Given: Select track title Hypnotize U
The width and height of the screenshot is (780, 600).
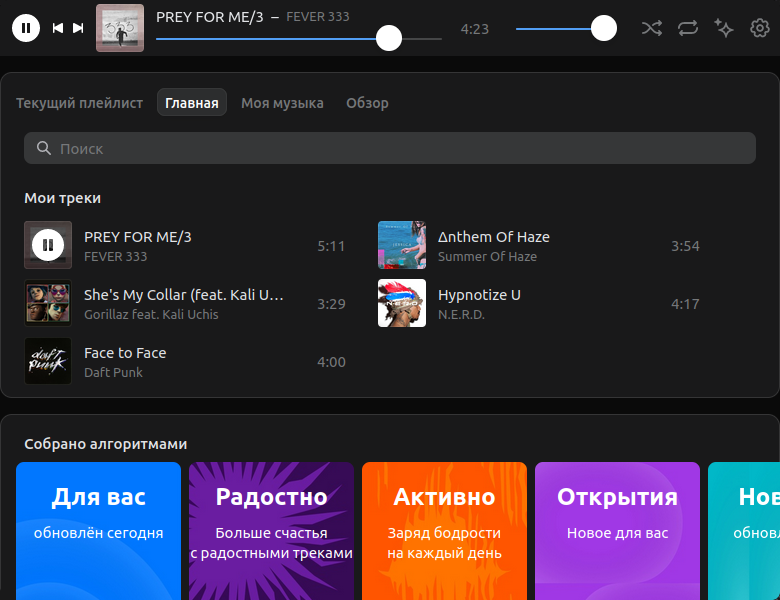Looking at the screenshot, I should point(480,295).
